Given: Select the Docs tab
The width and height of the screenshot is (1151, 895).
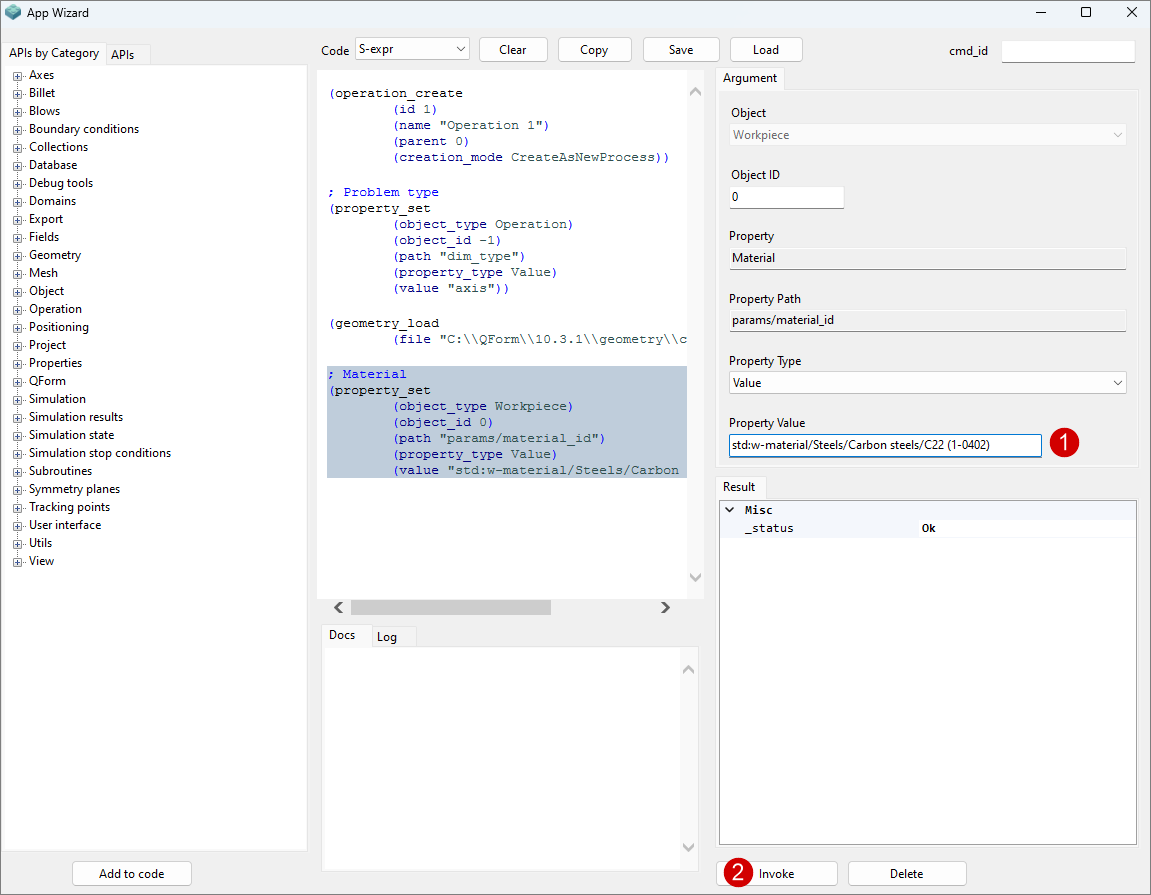Looking at the screenshot, I should [x=342, y=636].
